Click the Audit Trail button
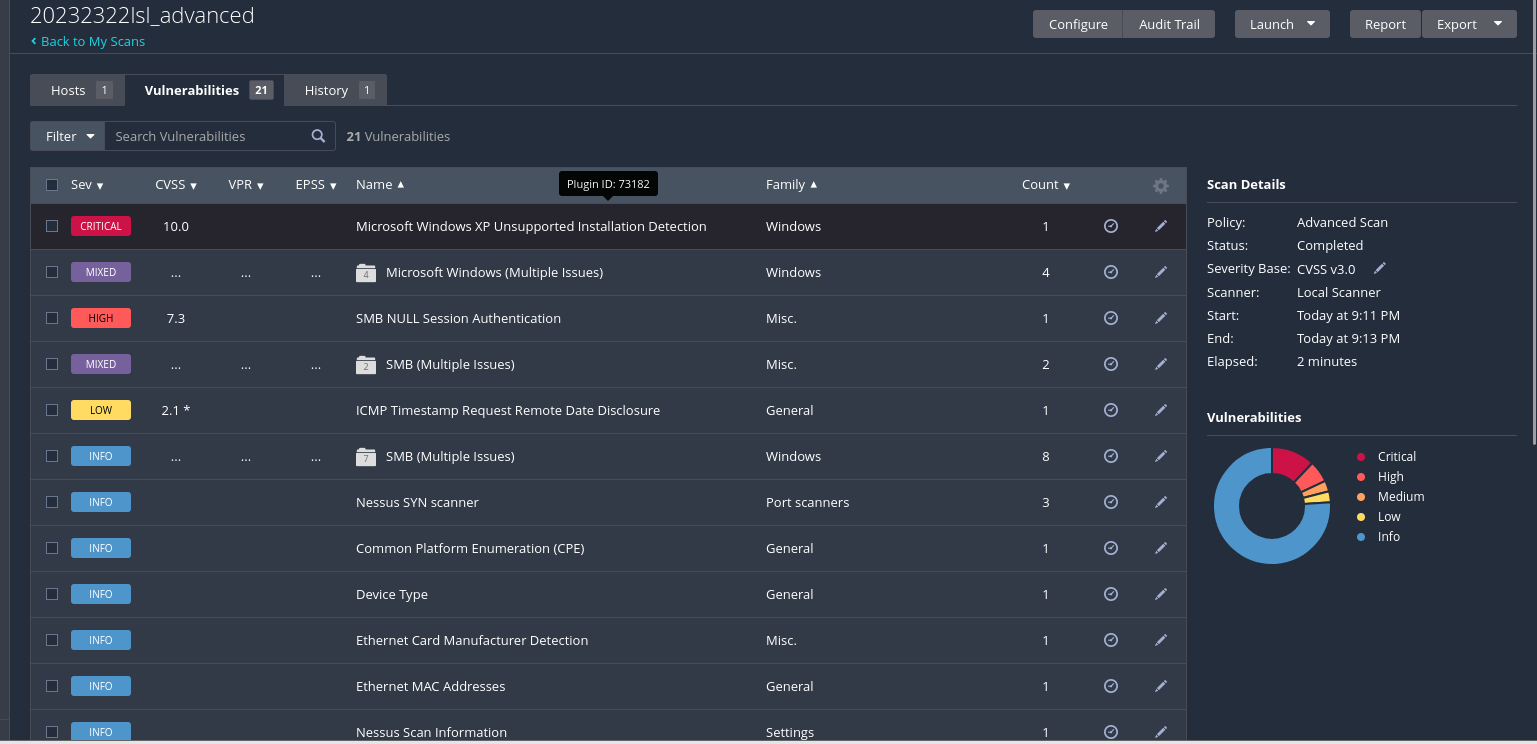This screenshot has height=744, width=1537. [1169, 24]
